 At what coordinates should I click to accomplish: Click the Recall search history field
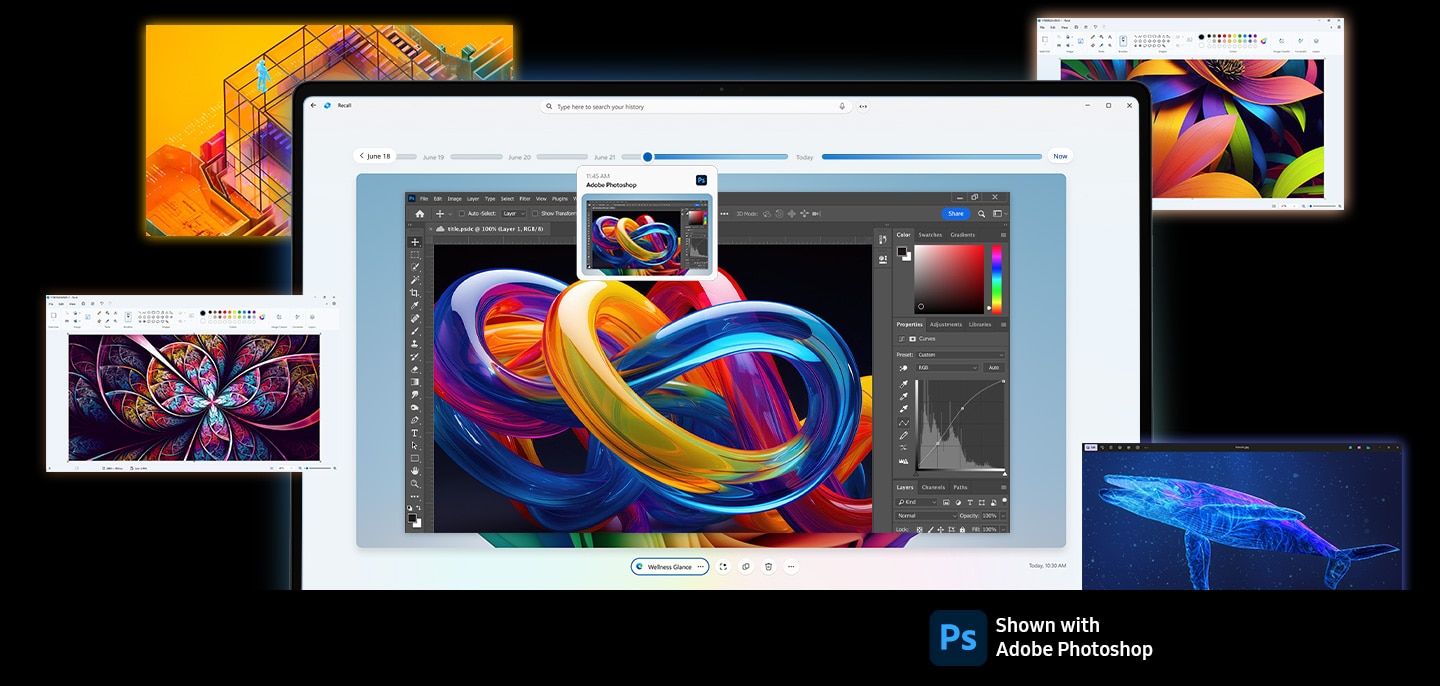point(690,106)
